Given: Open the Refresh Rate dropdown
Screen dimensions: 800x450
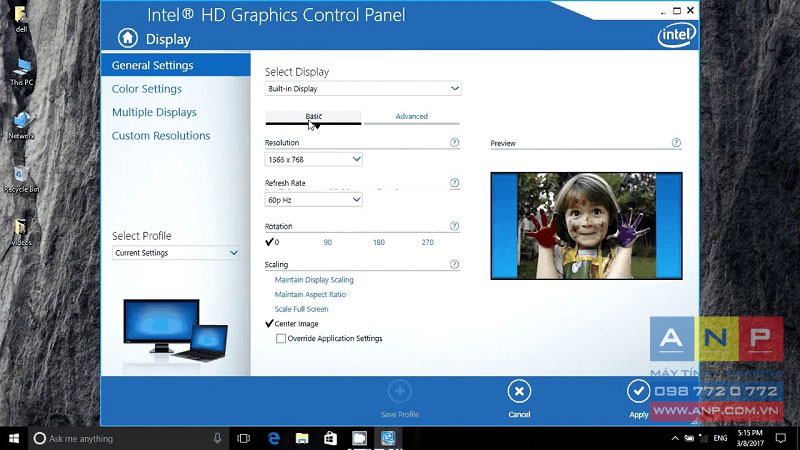Looking at the screenshot, I should point(313,199).
